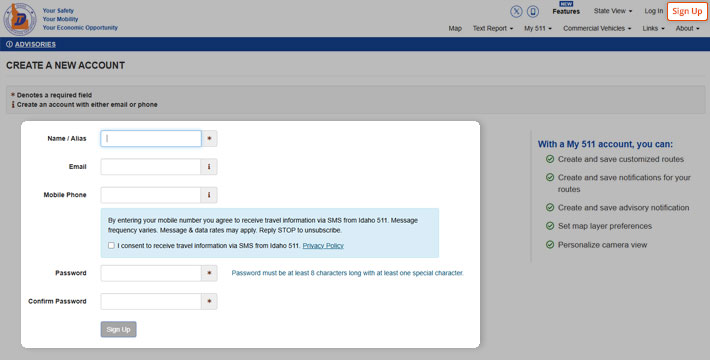Image resolution: width=710 pixels, height=360 pixels.
Task: Go to the Map page
Action: [x=455, y=28]
